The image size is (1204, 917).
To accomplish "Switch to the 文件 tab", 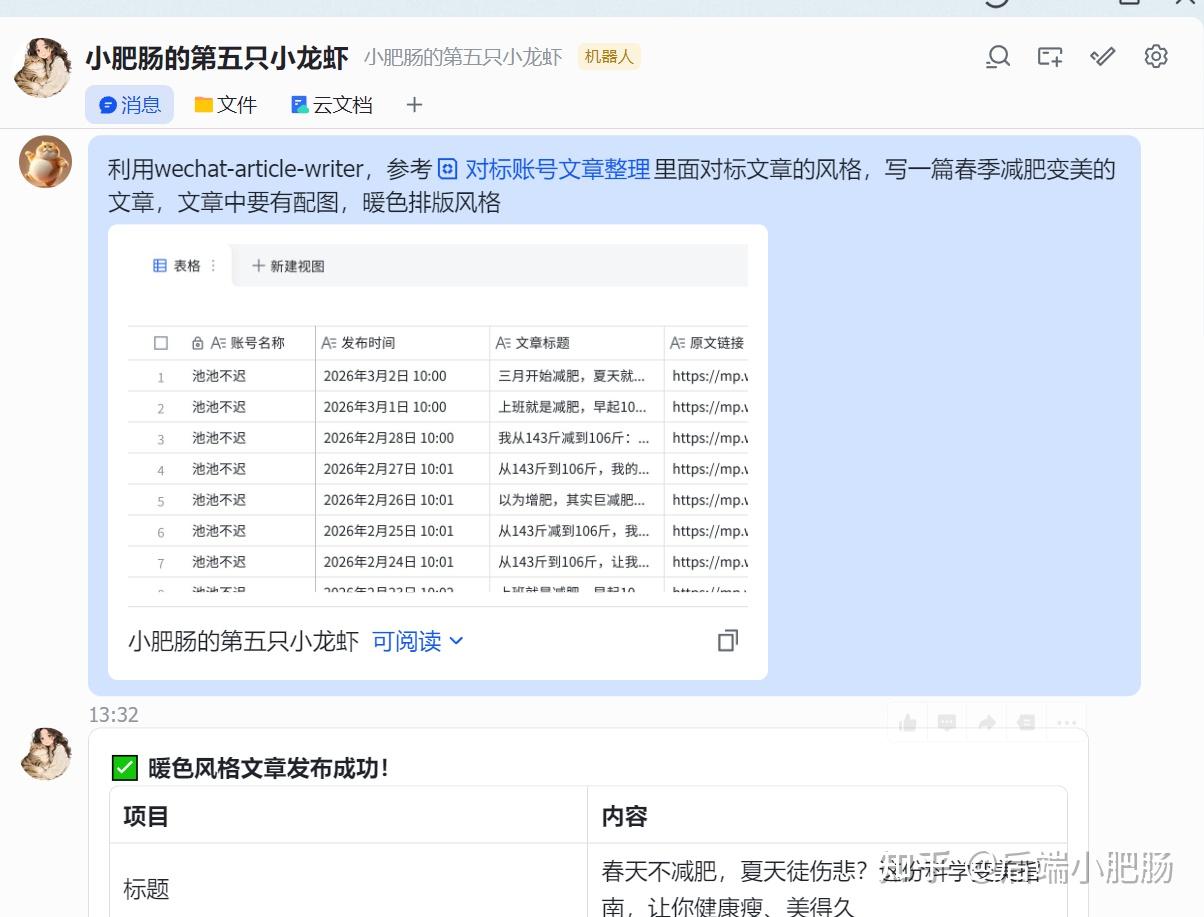I will (x=226, y=105).
